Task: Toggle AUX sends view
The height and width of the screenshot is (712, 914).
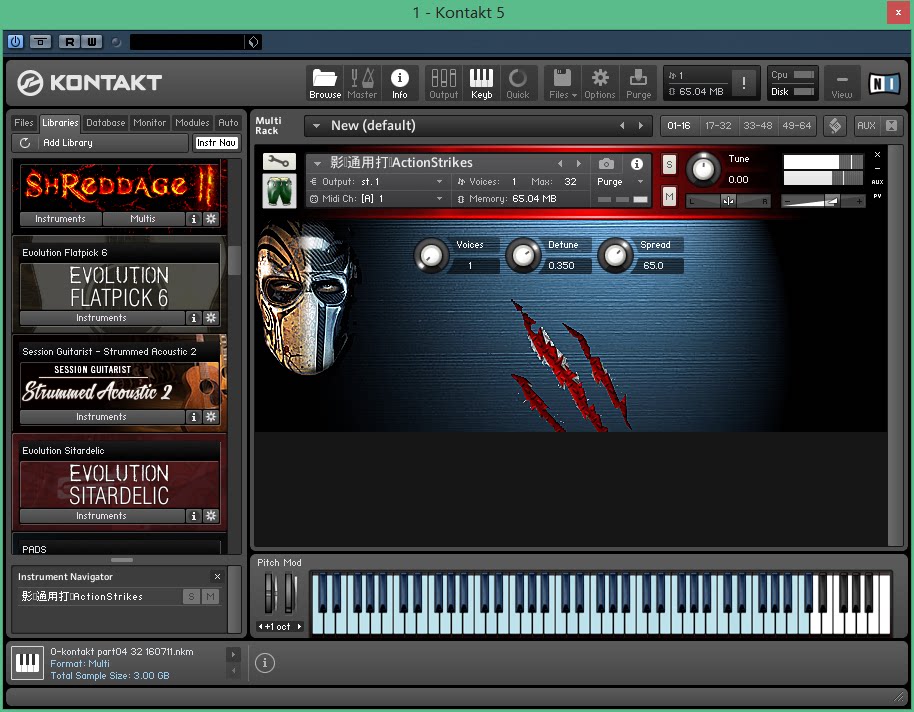Action: click(866, 125)
